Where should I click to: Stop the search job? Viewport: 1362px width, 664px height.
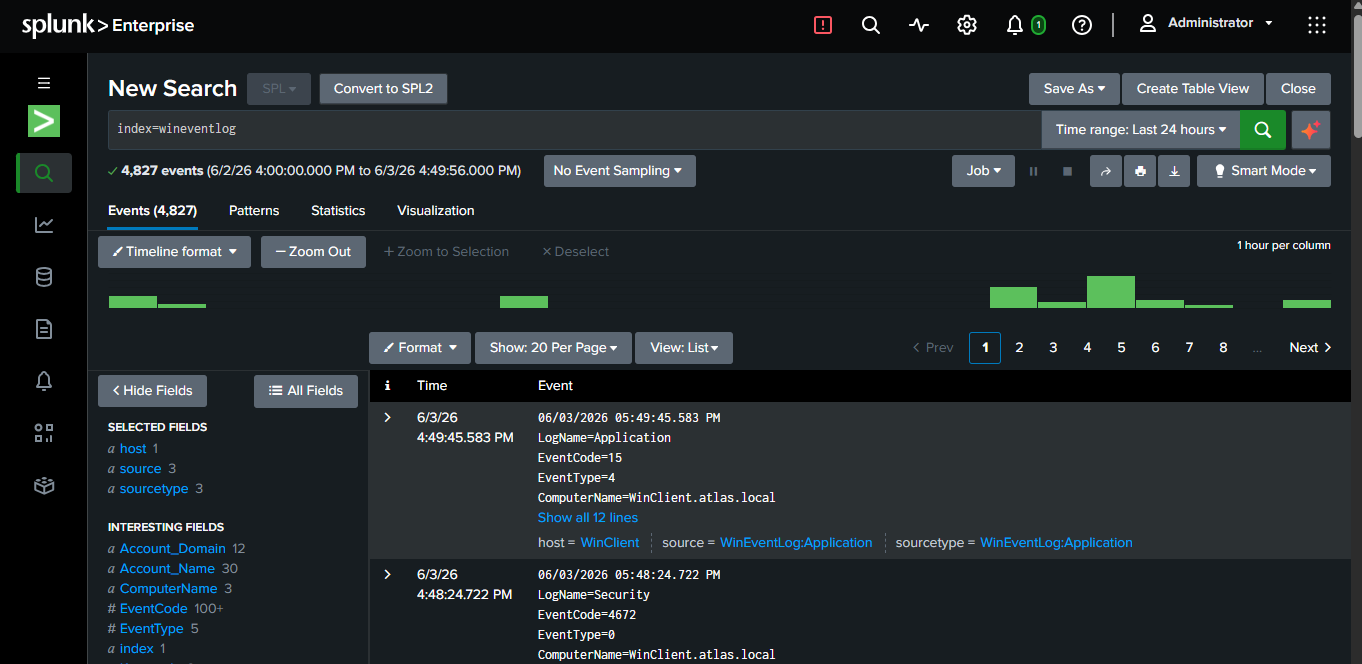pos(1067,171)
